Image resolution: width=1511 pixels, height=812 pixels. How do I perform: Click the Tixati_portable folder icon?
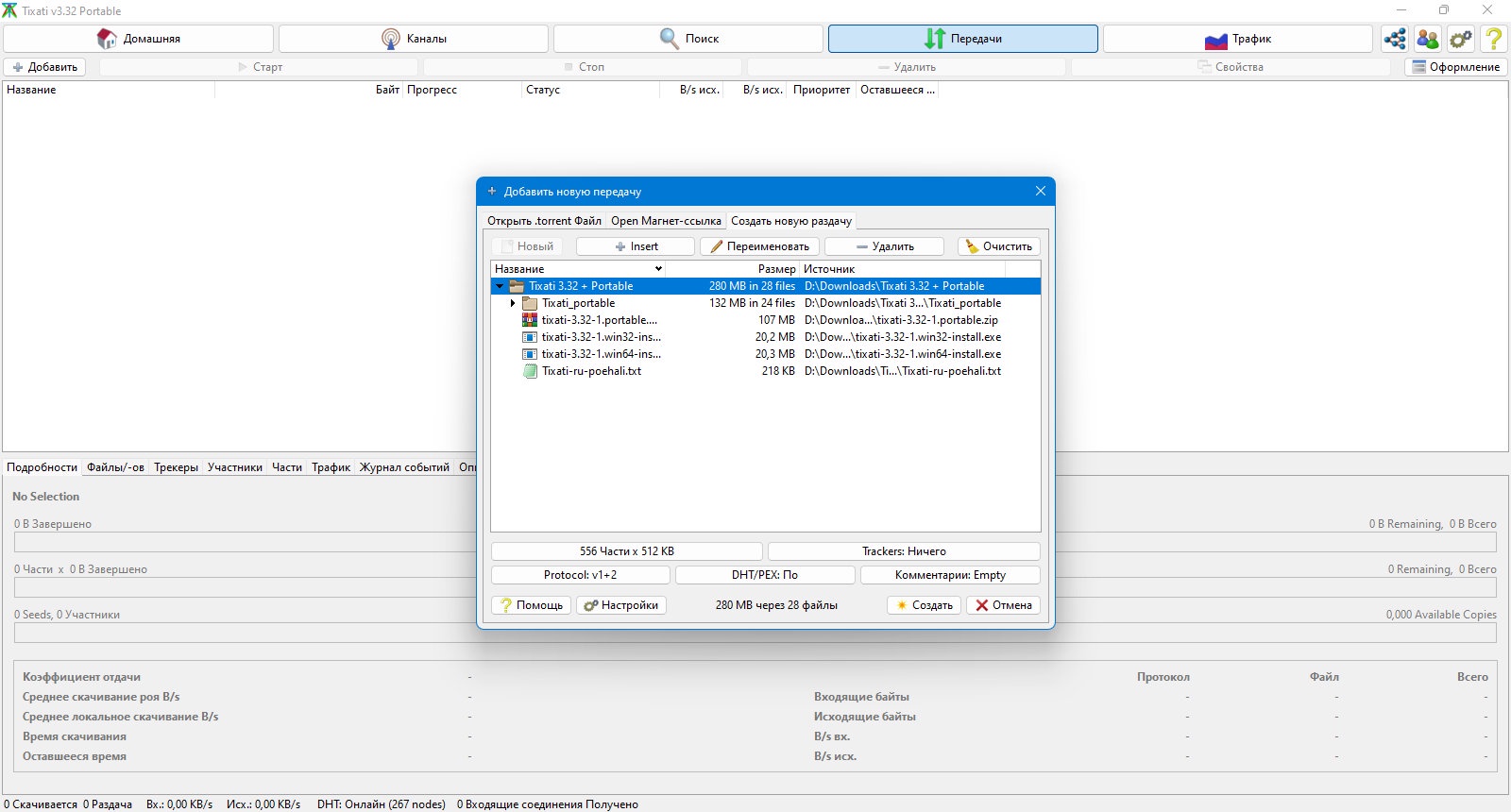coord(530,303)
